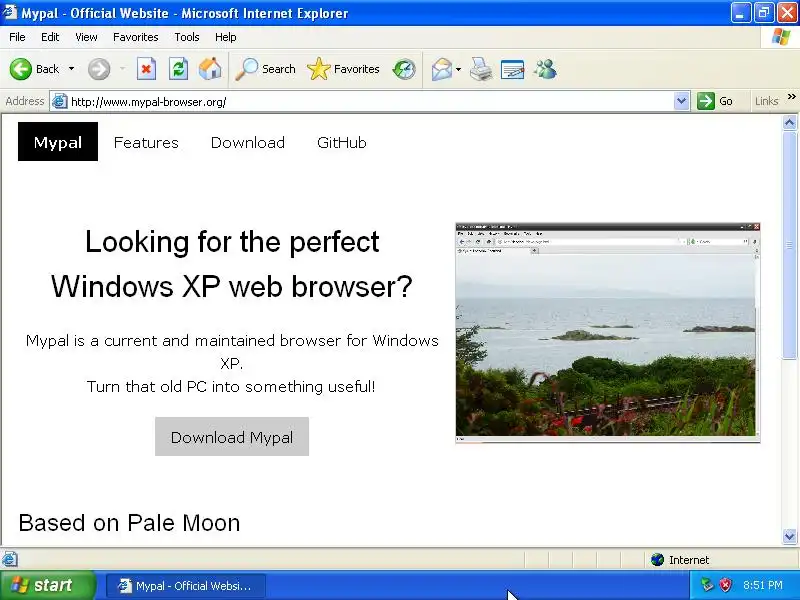
Task: Click the browser screenshot image
Action: tap(608, 333)
